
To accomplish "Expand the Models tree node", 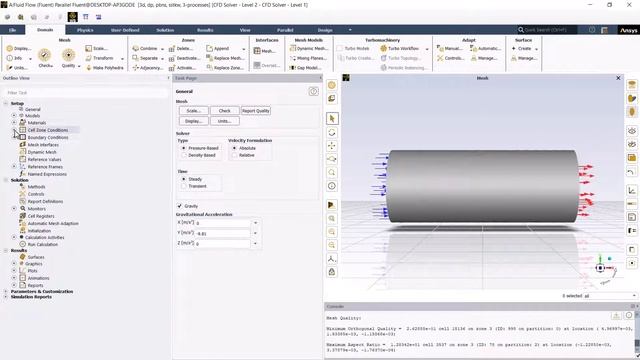I will click(14, 116).
